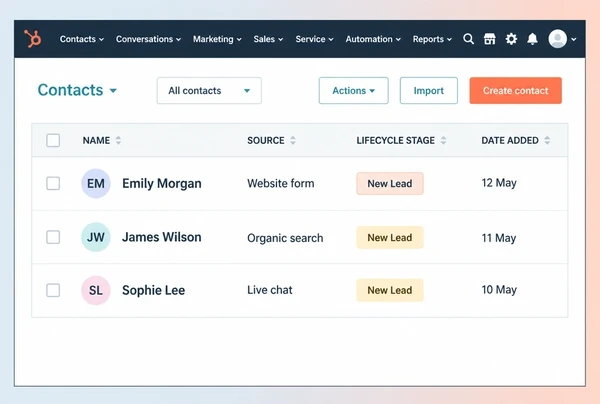This screenshot has height=404, width=600.
Task: Select the James Wilson row checkbox
Action: (53, 237)
